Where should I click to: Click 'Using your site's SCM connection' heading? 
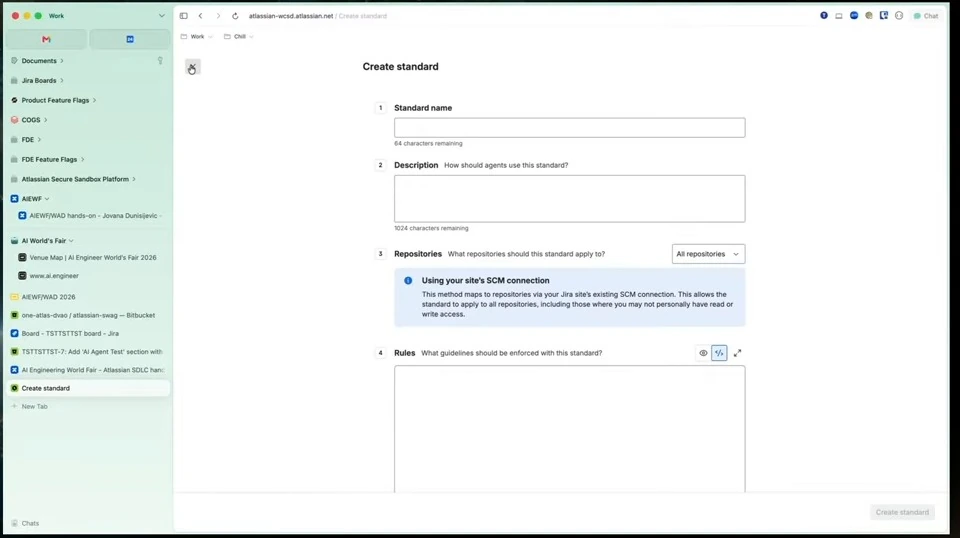tap(486, 281)
